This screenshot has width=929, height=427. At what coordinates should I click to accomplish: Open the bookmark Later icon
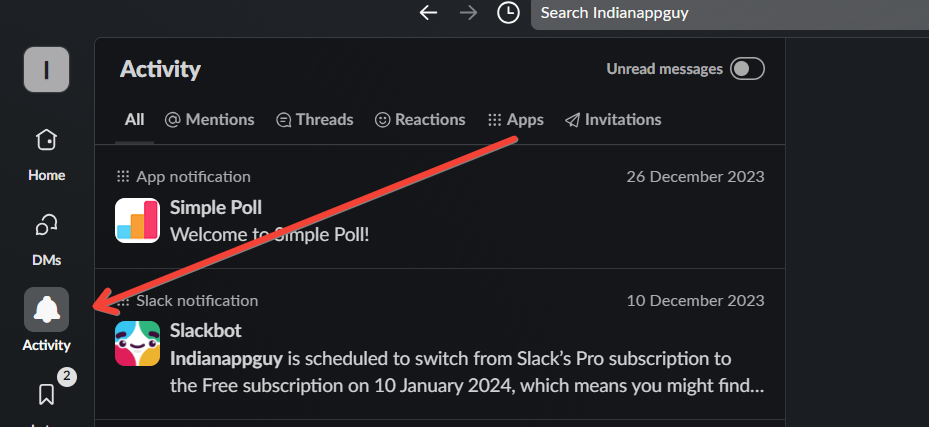tap(46, 394)
